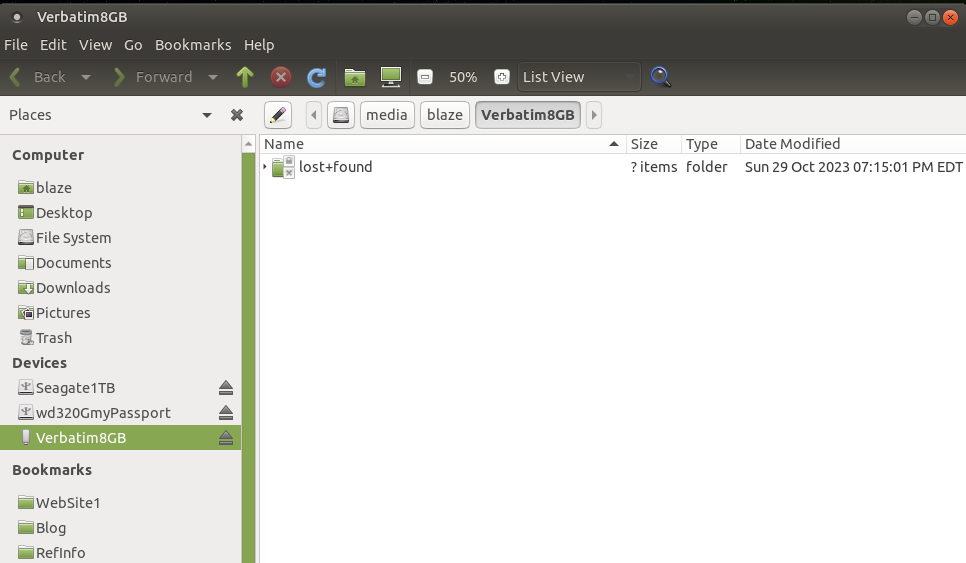
Task: Go to the blaze path segment
Action: pos(445,115)
